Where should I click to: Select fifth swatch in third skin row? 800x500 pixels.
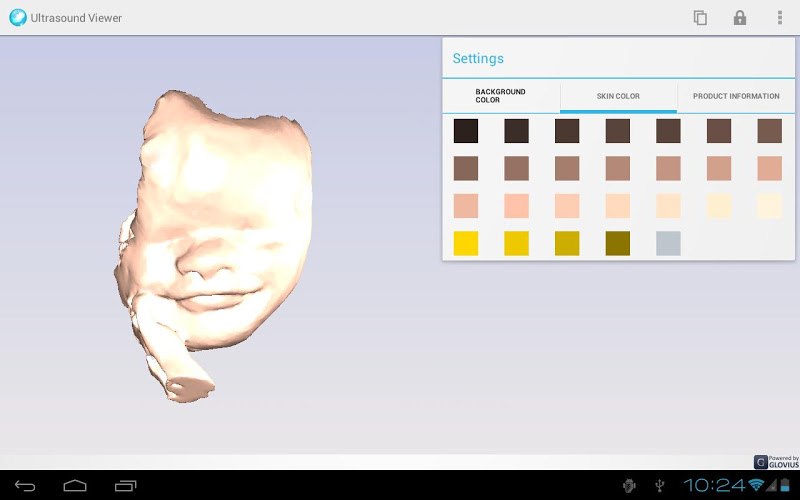point(668,206)
